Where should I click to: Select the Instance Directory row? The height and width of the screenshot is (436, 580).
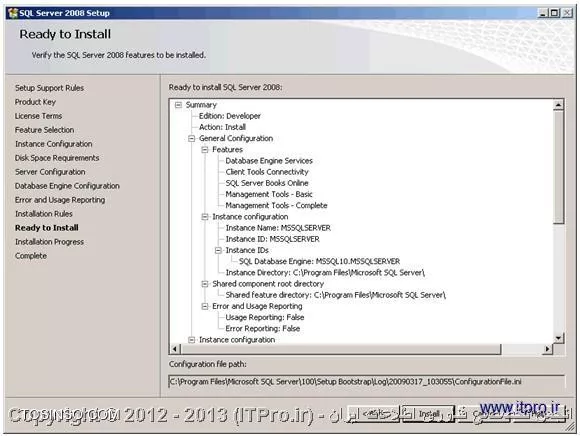[325, 273]
